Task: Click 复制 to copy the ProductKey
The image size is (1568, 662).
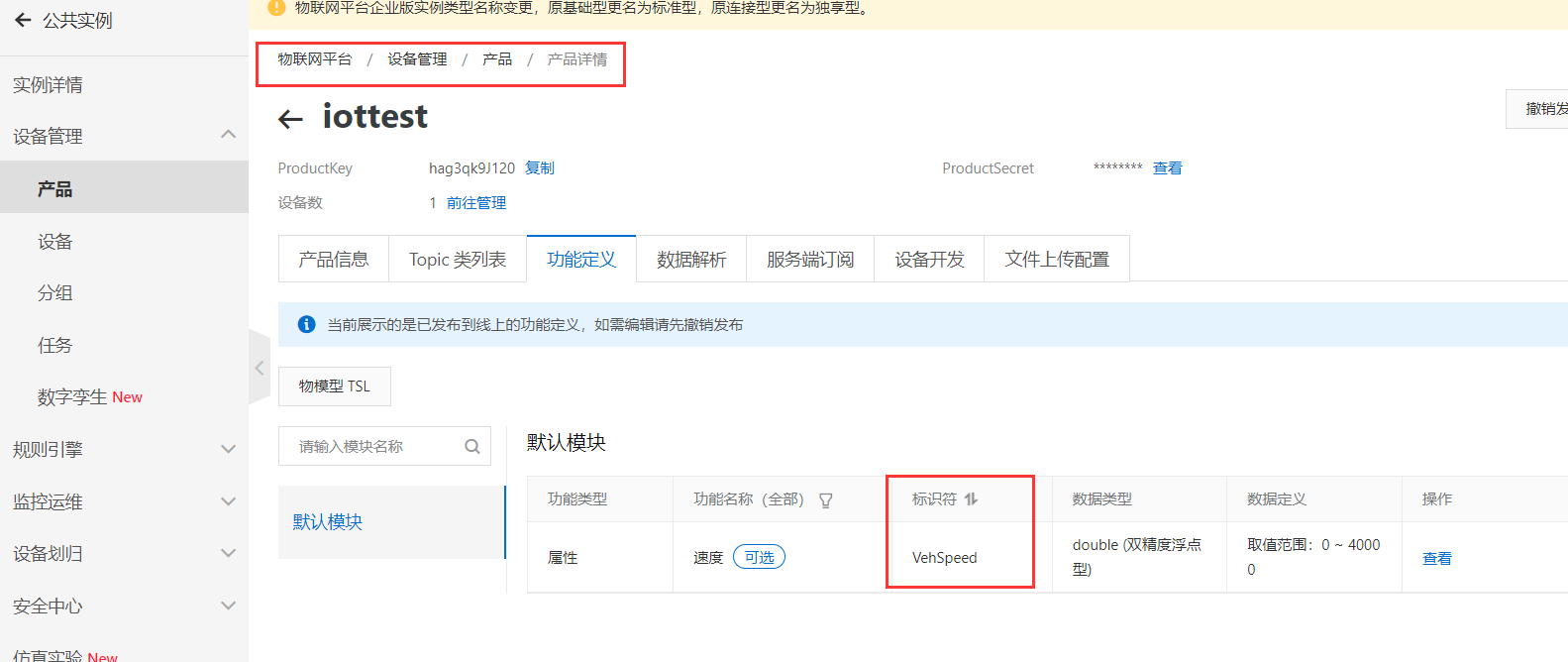Action: (540, 168)
